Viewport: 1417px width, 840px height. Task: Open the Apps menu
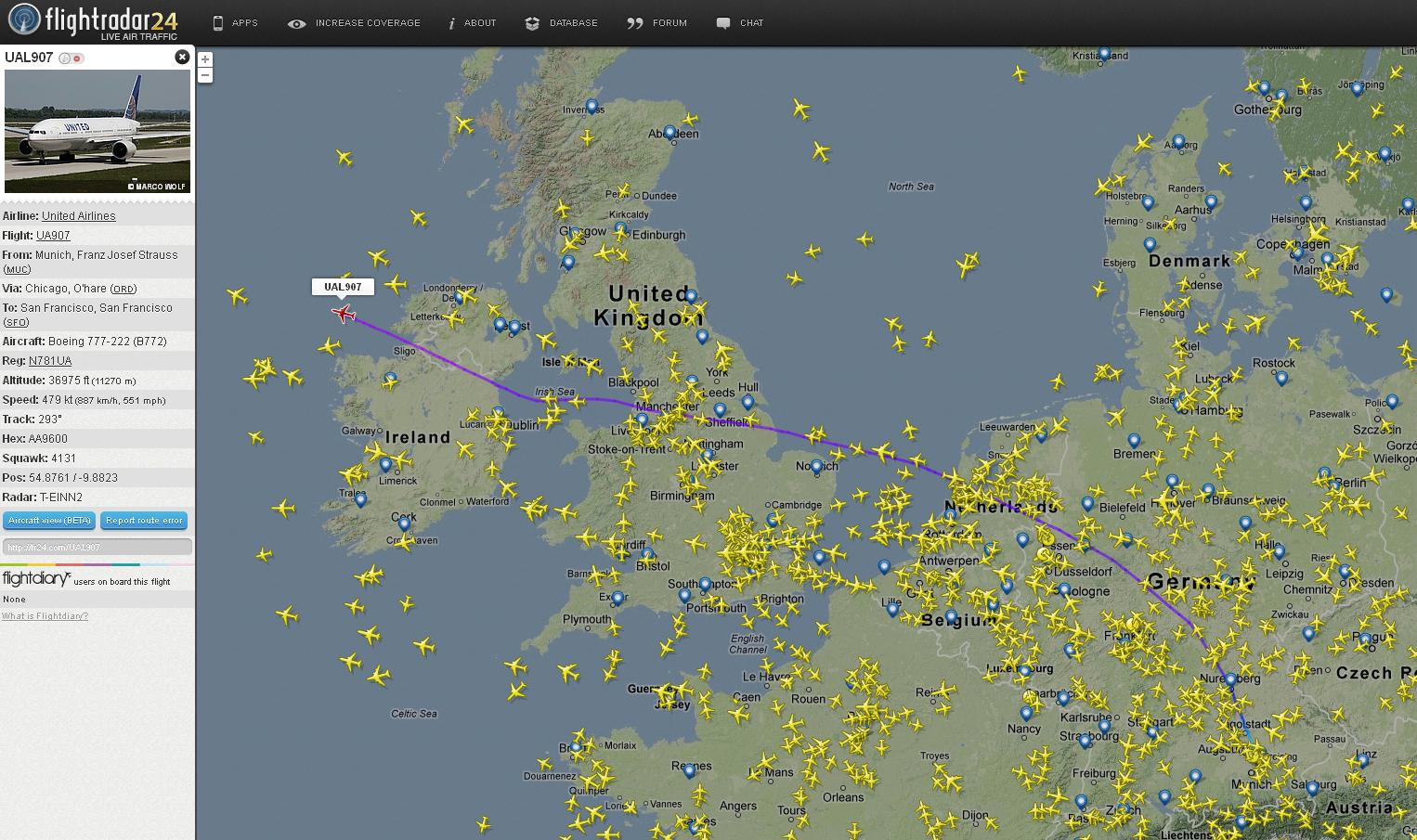[x=235, y=22]
